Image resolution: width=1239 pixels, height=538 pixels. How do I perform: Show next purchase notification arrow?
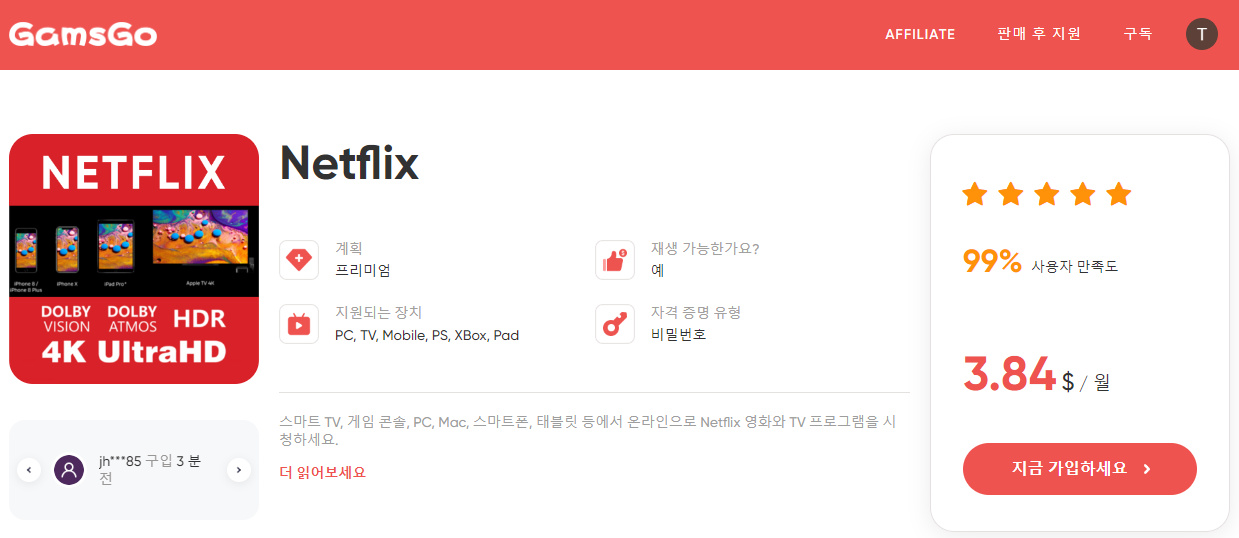click(x=239, y=470)
